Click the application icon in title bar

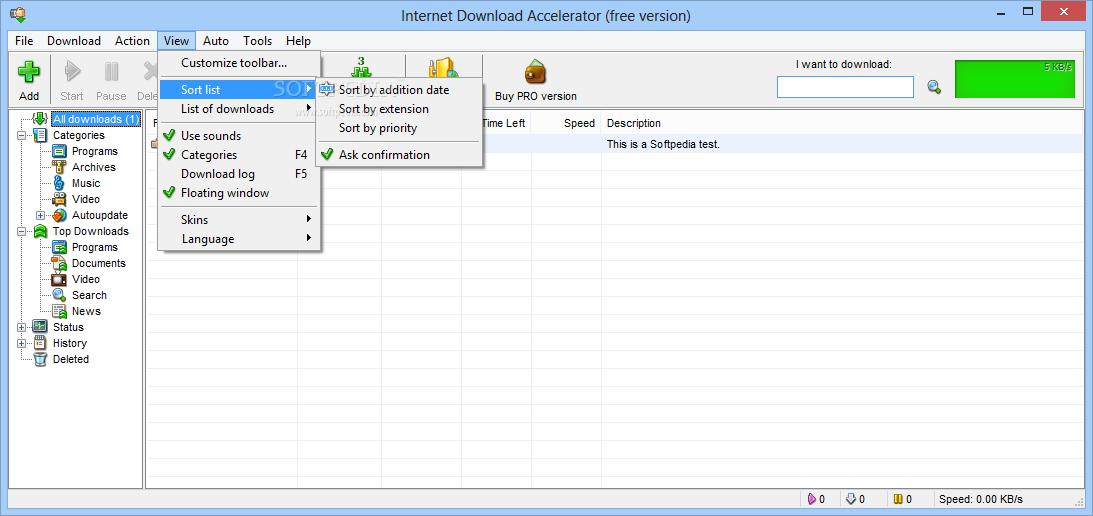click(x=19, y=14)
